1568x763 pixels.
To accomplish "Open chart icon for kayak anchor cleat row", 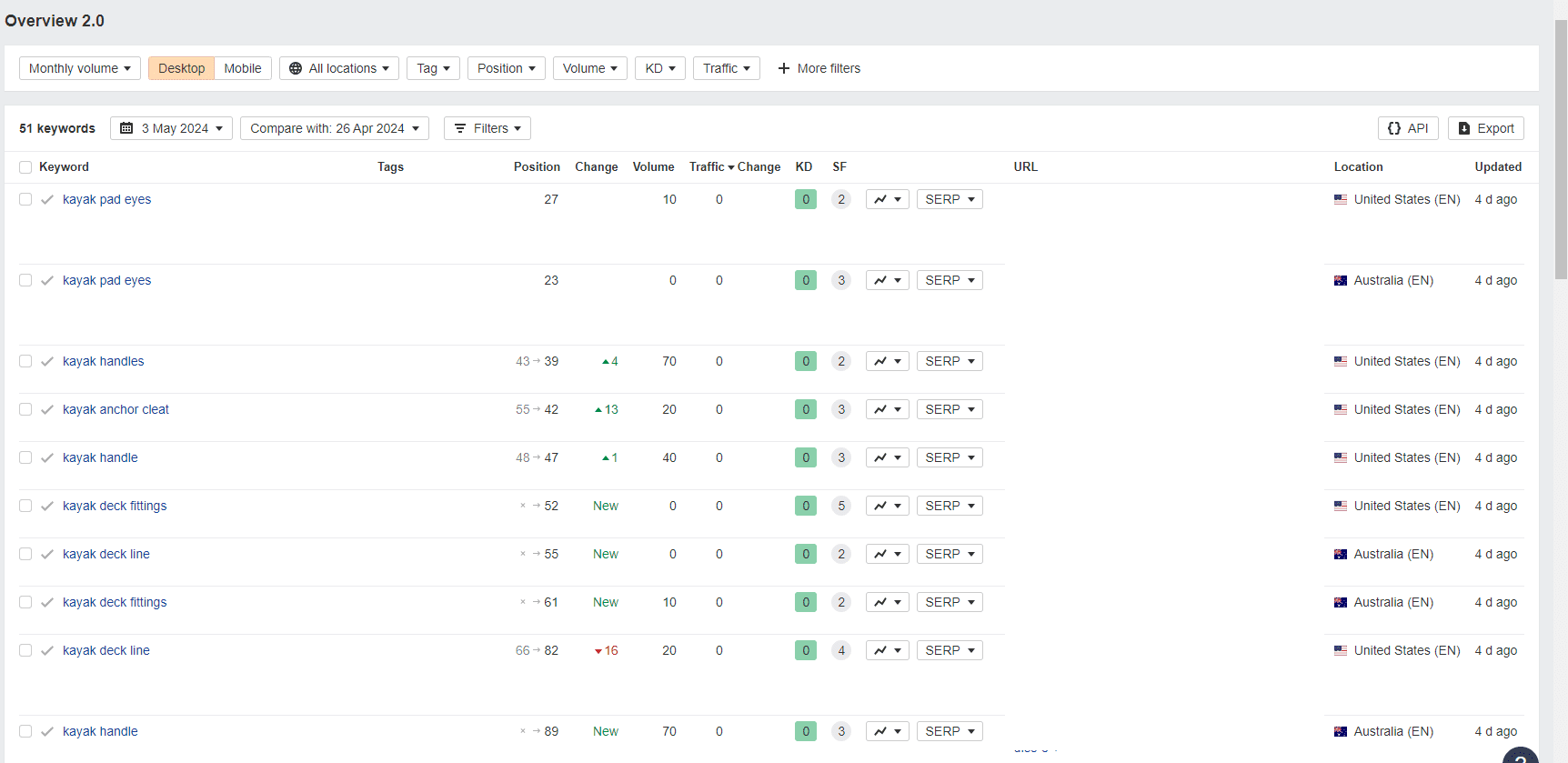I will [888, 409].
